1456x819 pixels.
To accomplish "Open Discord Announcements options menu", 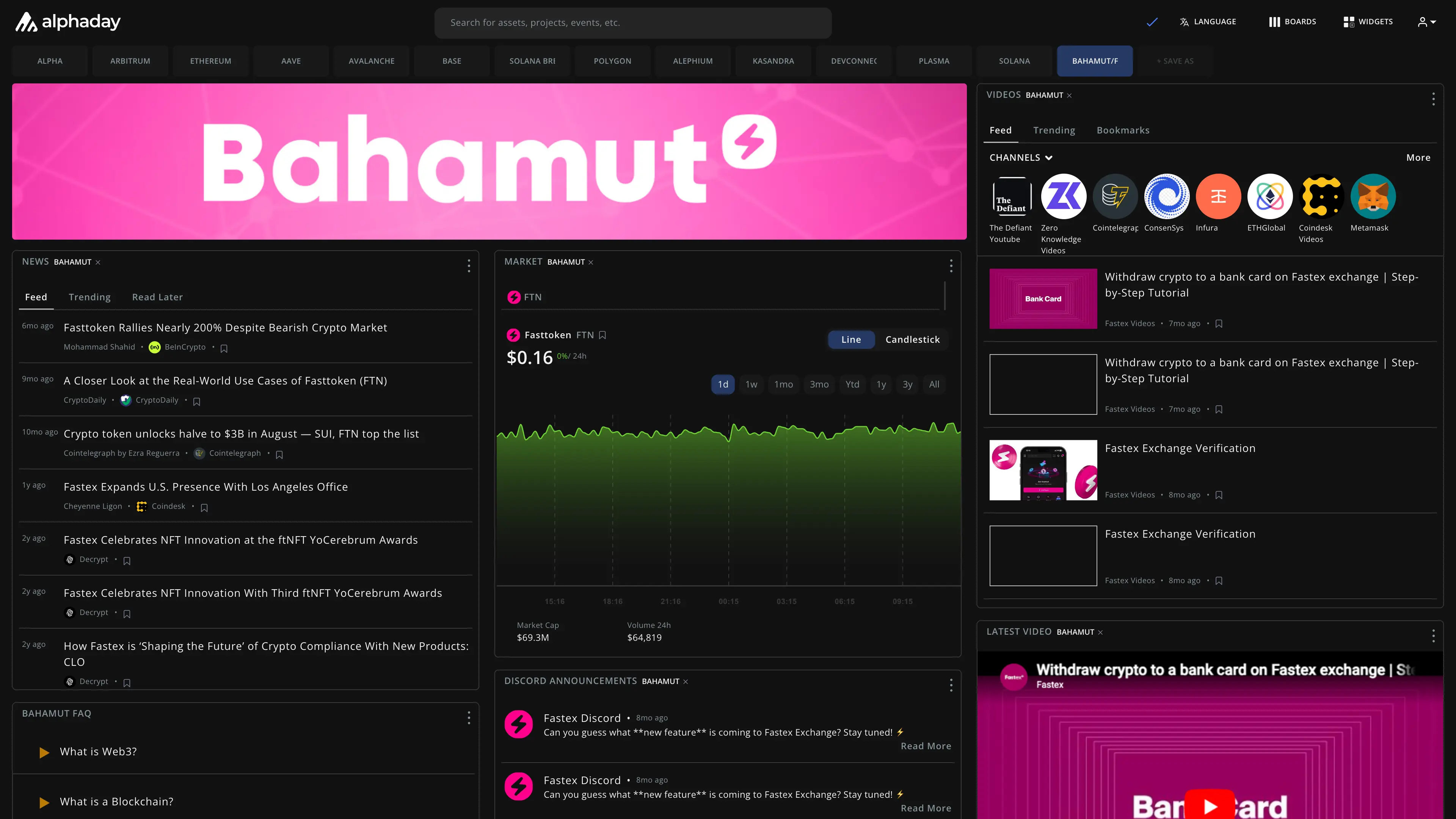I will (951, 686).
